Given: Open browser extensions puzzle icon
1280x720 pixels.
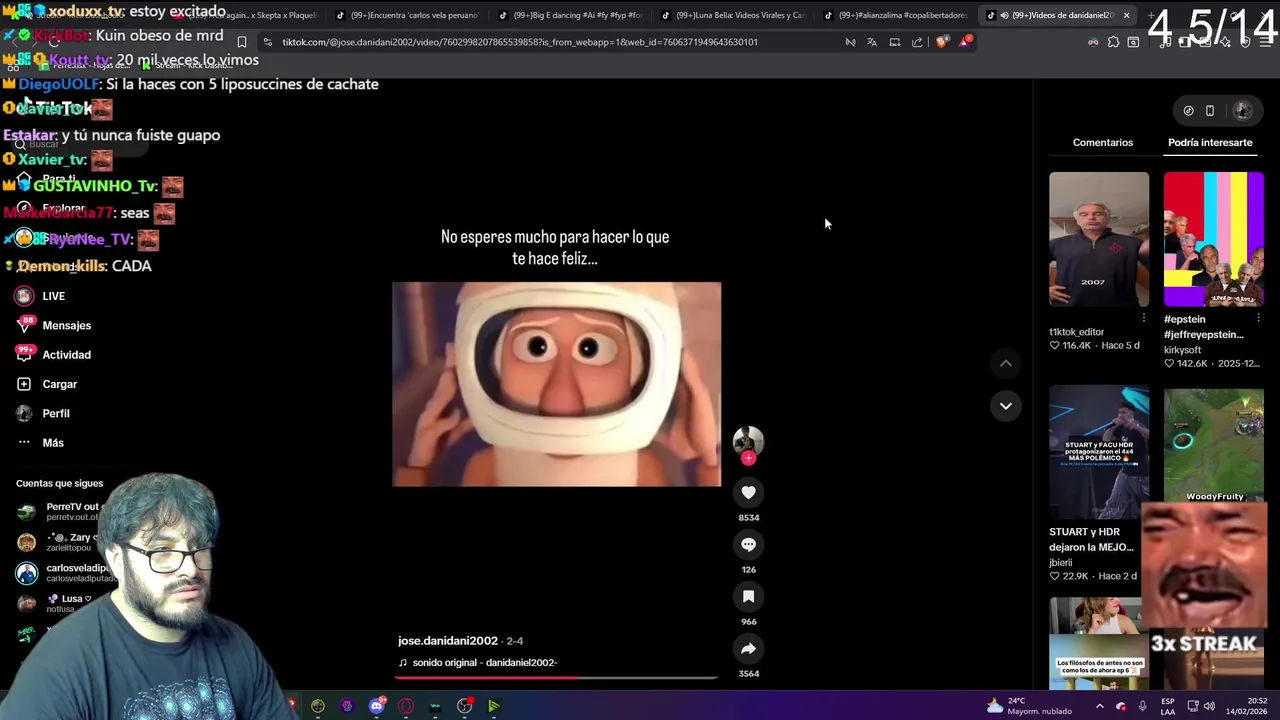Looking at the screenshot, I should (1113, 42).
